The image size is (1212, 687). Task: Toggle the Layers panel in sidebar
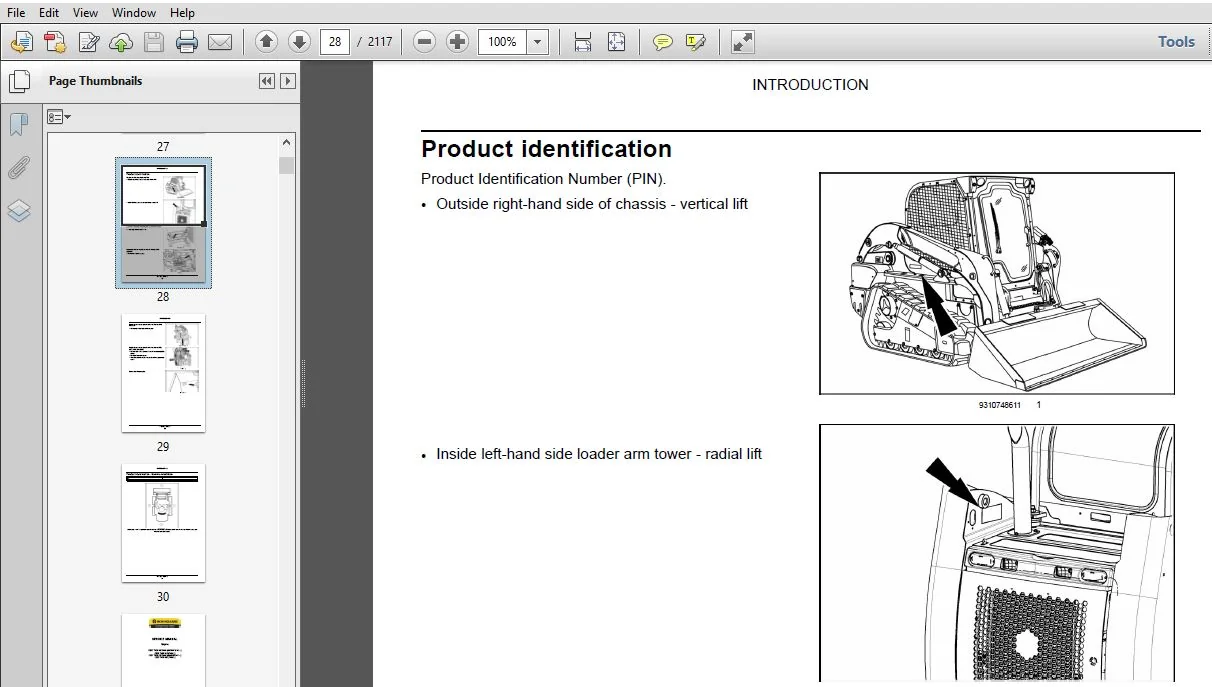pos(19,211)
